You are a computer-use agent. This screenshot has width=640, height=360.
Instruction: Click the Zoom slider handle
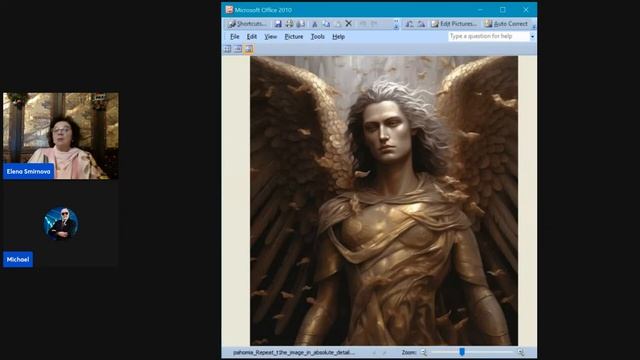coord(462,352)
